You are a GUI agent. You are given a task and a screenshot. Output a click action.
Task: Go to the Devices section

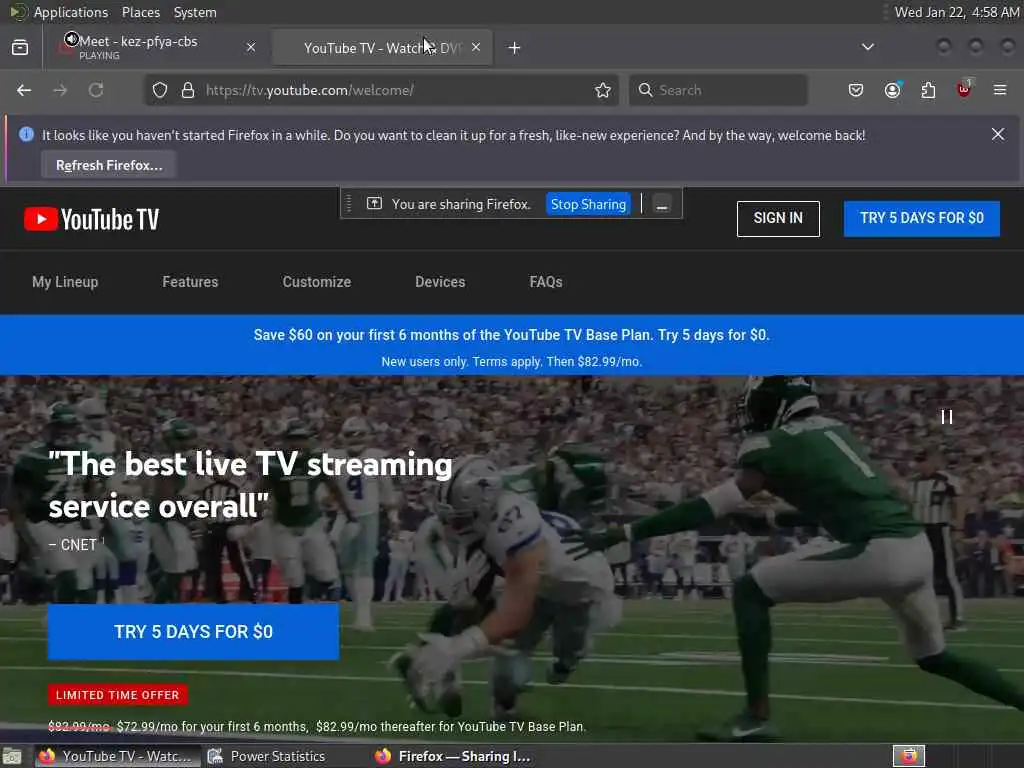click(440, 282)
